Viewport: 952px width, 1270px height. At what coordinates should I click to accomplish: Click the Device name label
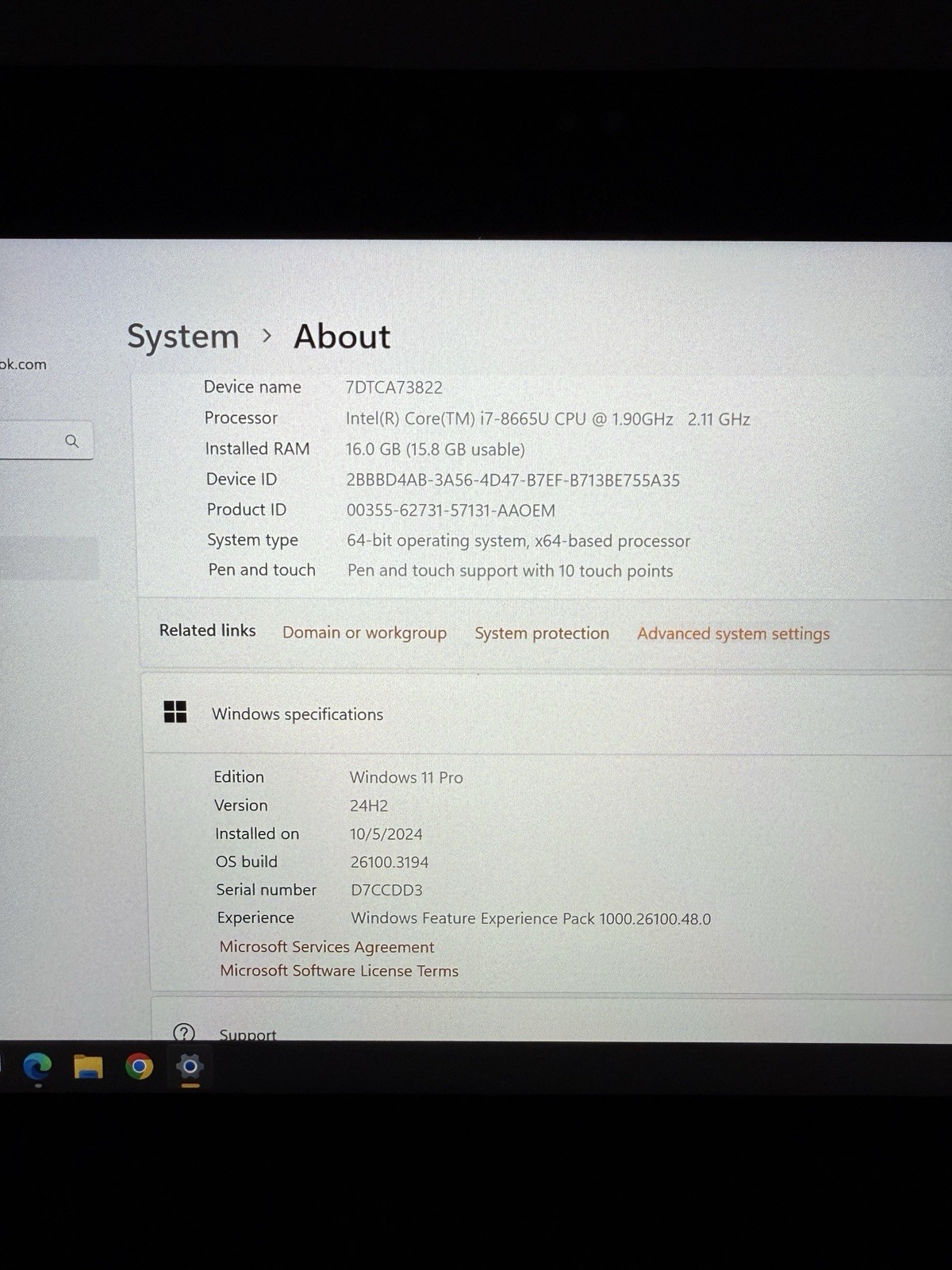252,387
